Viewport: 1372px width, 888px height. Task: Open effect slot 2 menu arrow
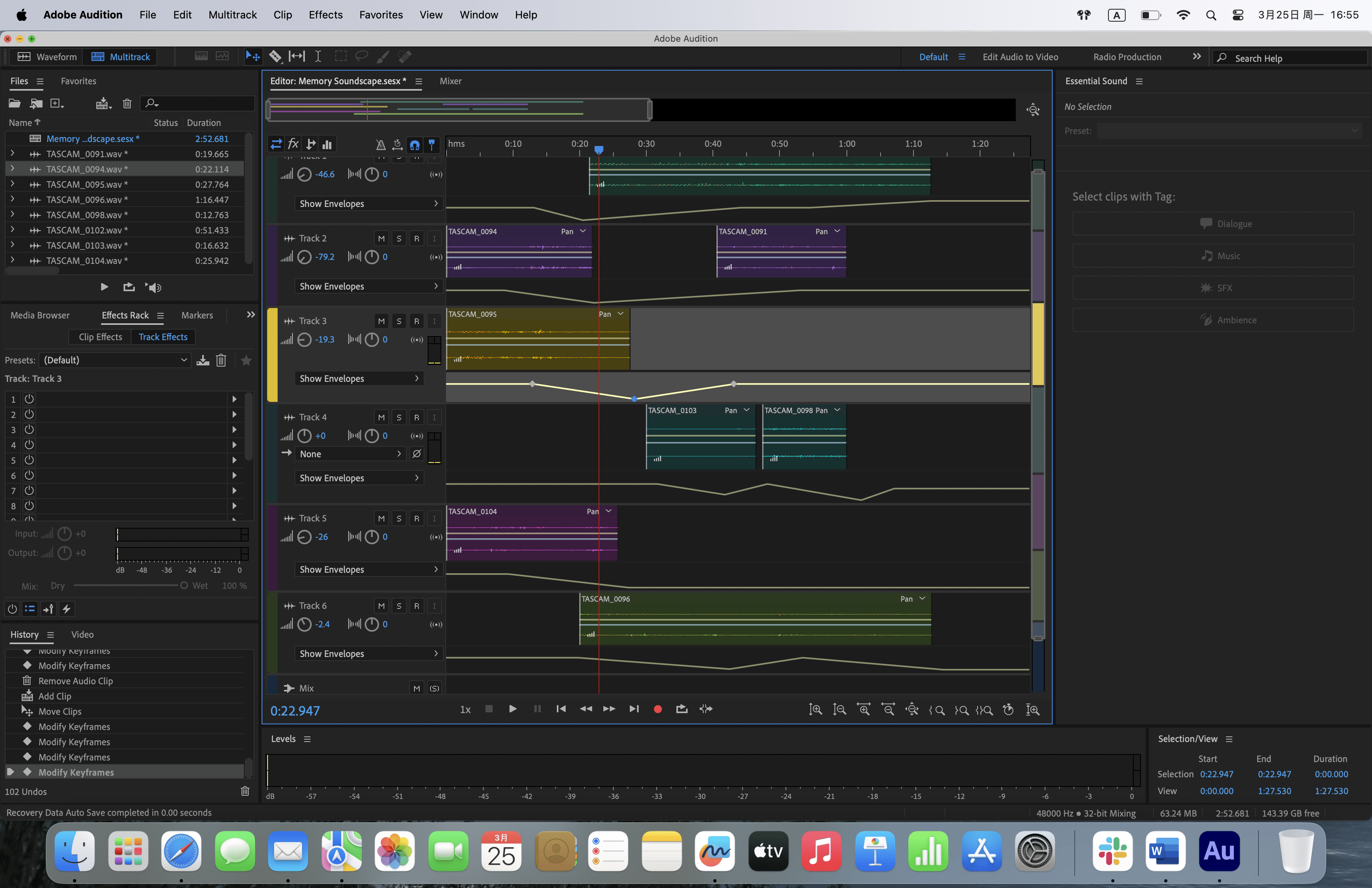pyautogui.click(x=234, y=414)
